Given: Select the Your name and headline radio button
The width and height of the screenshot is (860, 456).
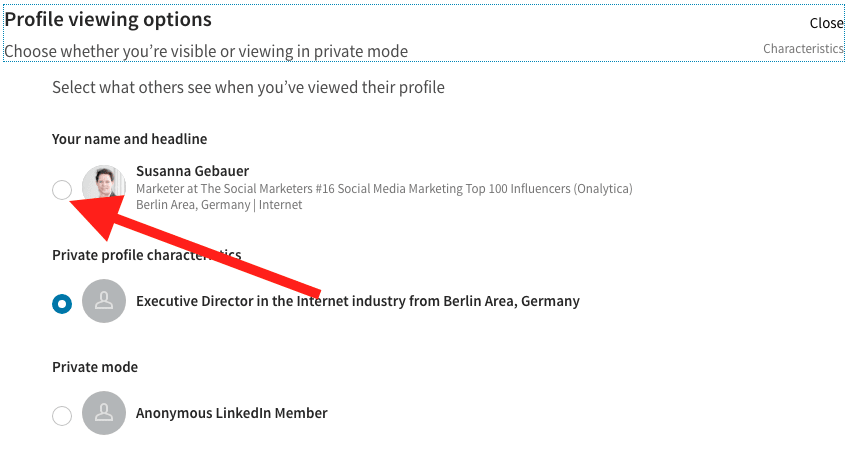Looking at the screenshot, I should (62, 190).
